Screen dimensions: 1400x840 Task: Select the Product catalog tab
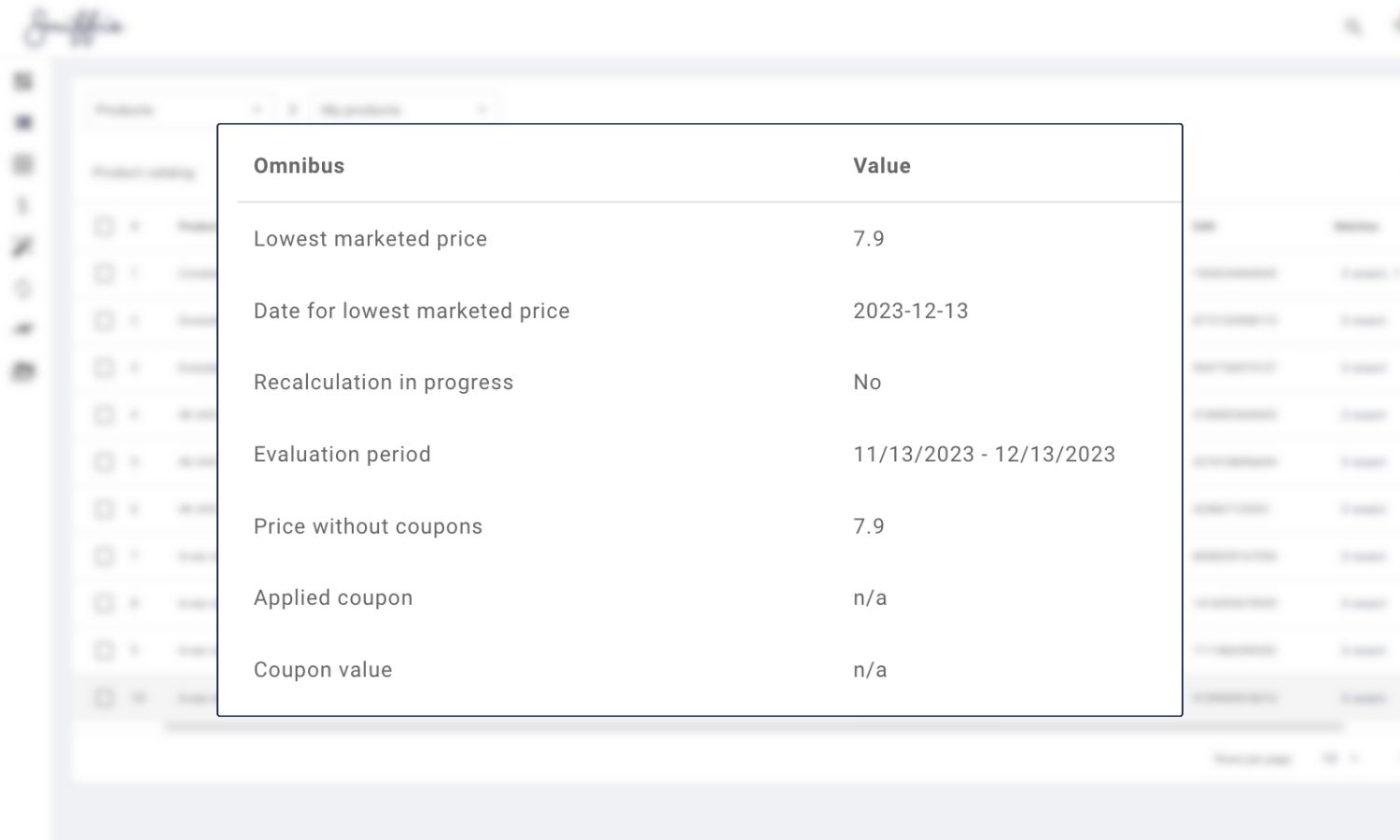tap(144, 173)
